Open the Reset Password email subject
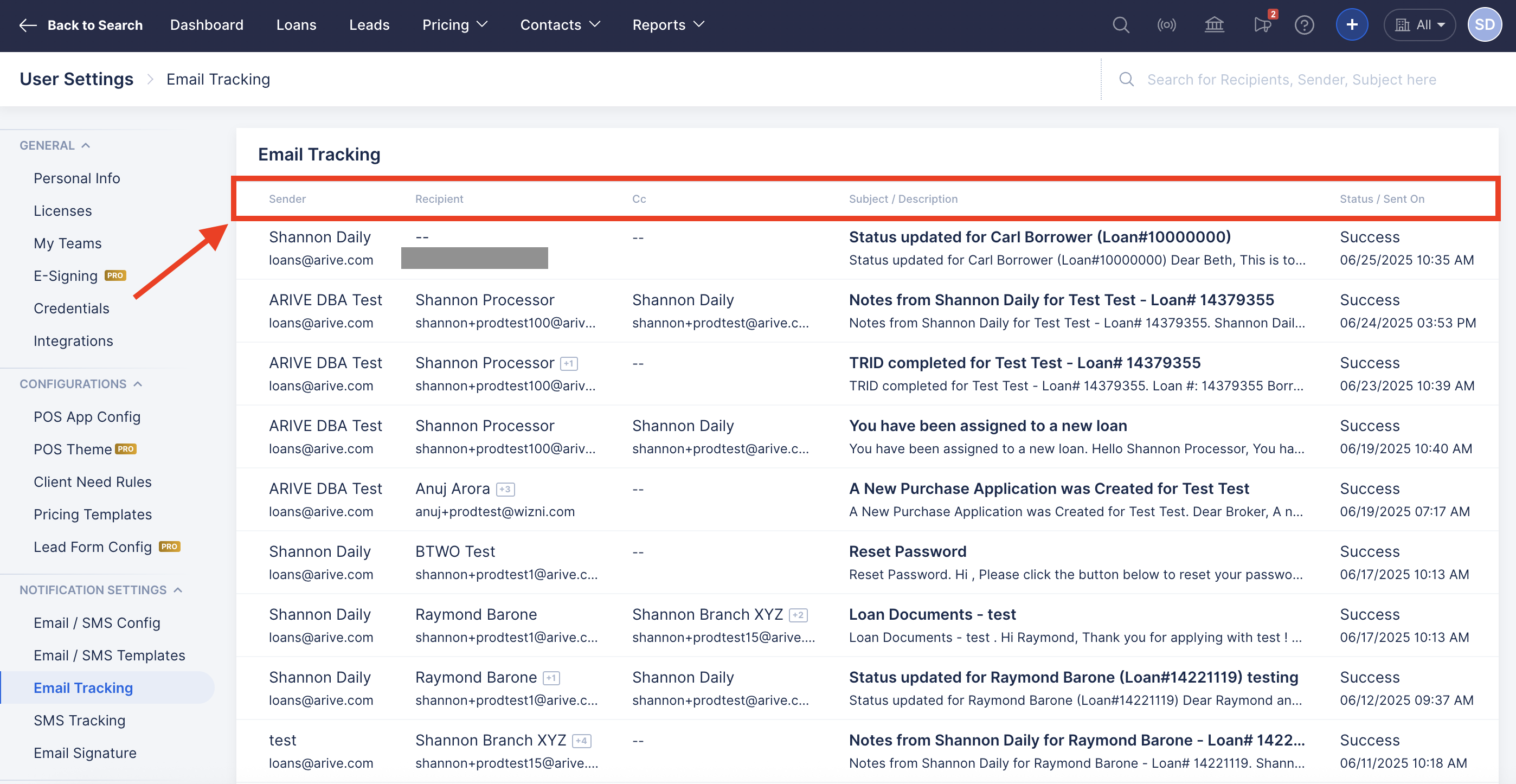The height and width of the screenshot is (784, 1516). pyautogui.click(x=907, y=551)
